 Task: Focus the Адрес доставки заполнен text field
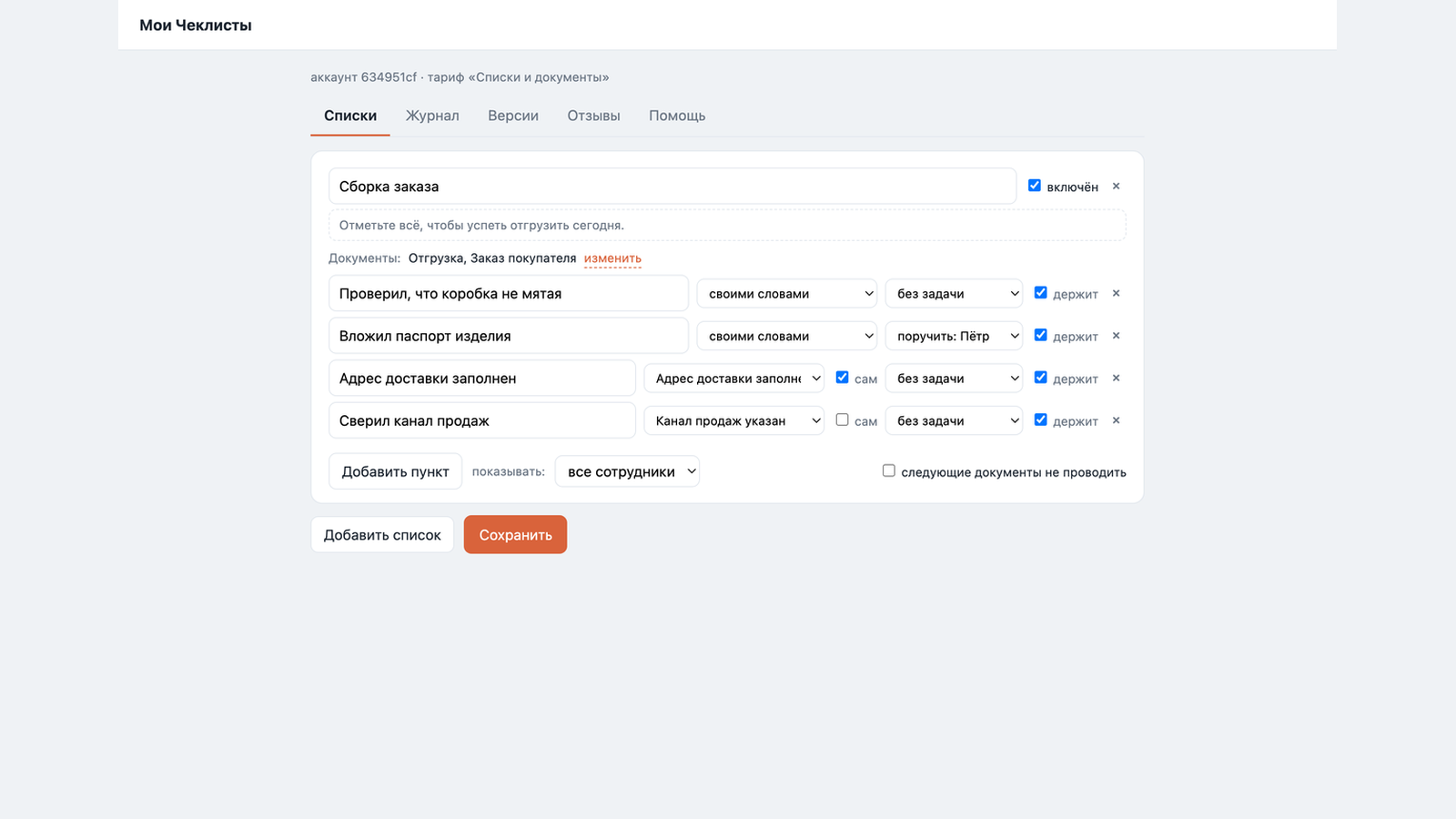[x=482, y=379]
